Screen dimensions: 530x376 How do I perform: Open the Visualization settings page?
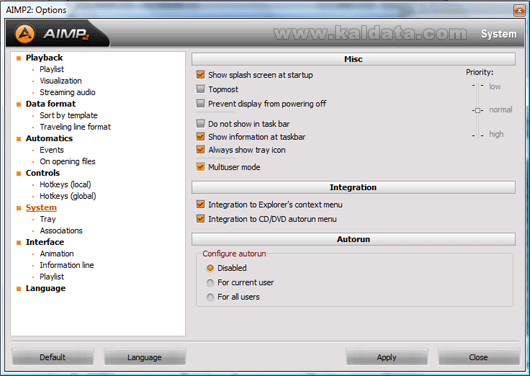61,81
